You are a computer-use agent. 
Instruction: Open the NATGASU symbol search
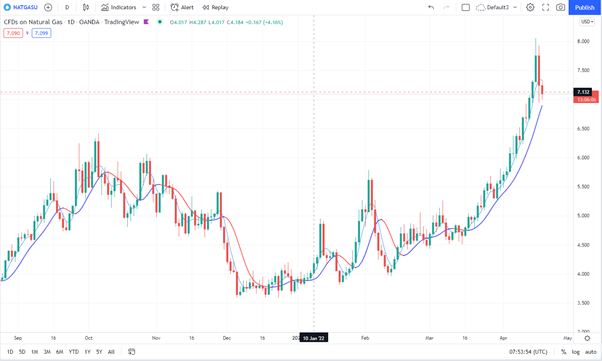point(21,7)
